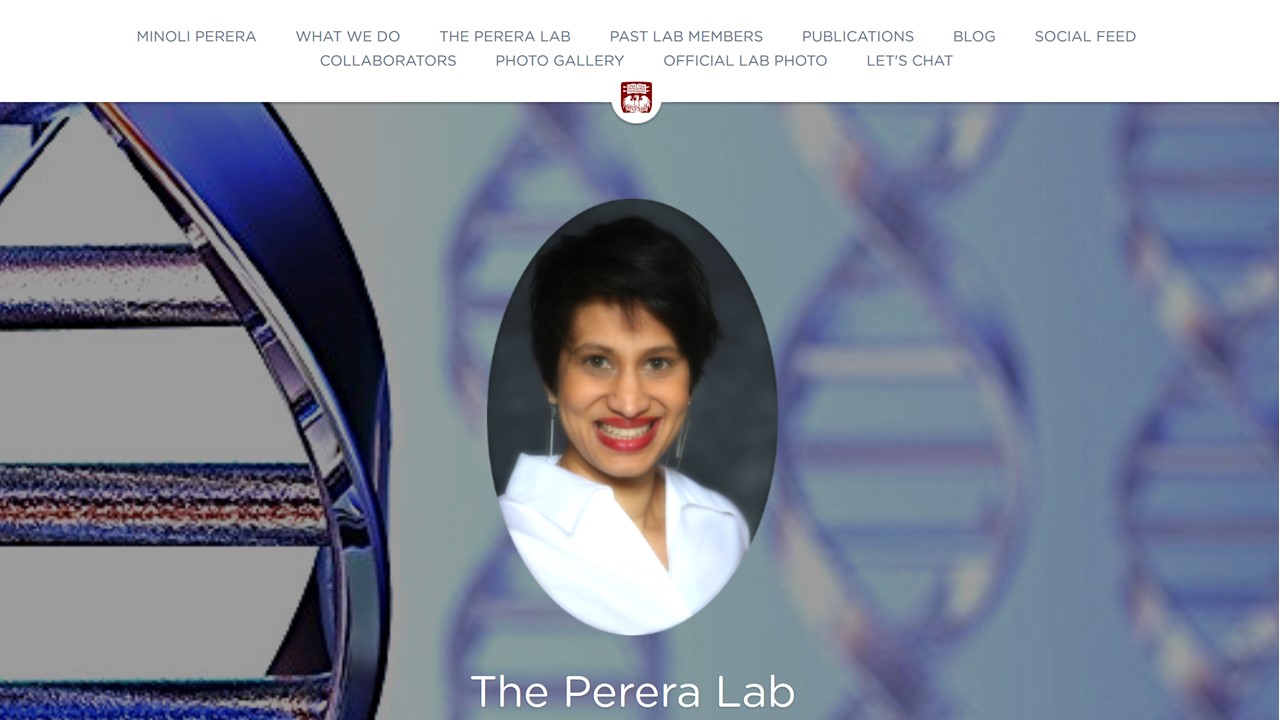This screenshot has width=1280, height=720.
Task: Click the crest logo badge below navigation
Action: point(636,99)
